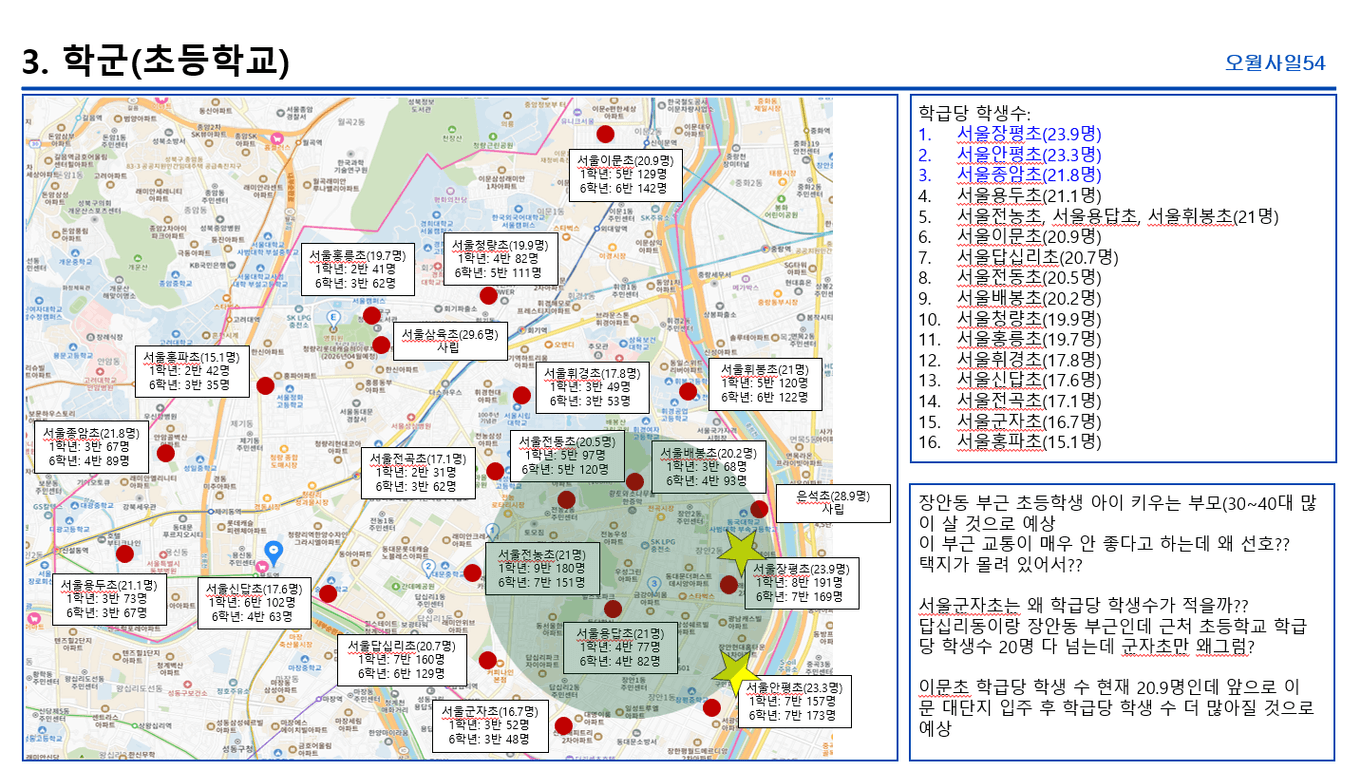This screenshot has height=766, width=1361.
Task: Select the 서울종암초(21.8명) map label
Action: [92, 447]
